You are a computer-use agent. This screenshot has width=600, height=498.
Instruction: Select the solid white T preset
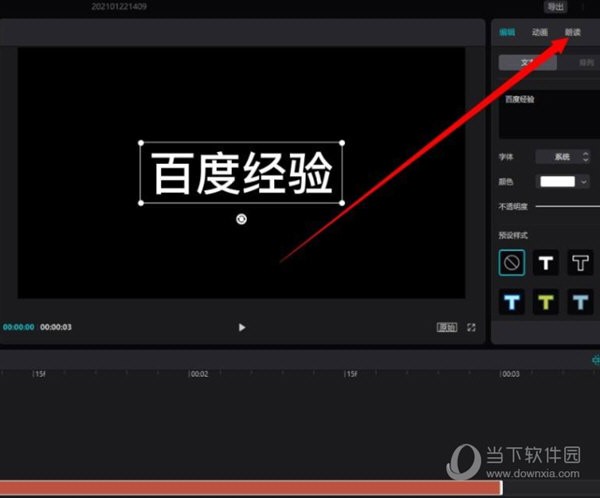[x=546, y=263]
